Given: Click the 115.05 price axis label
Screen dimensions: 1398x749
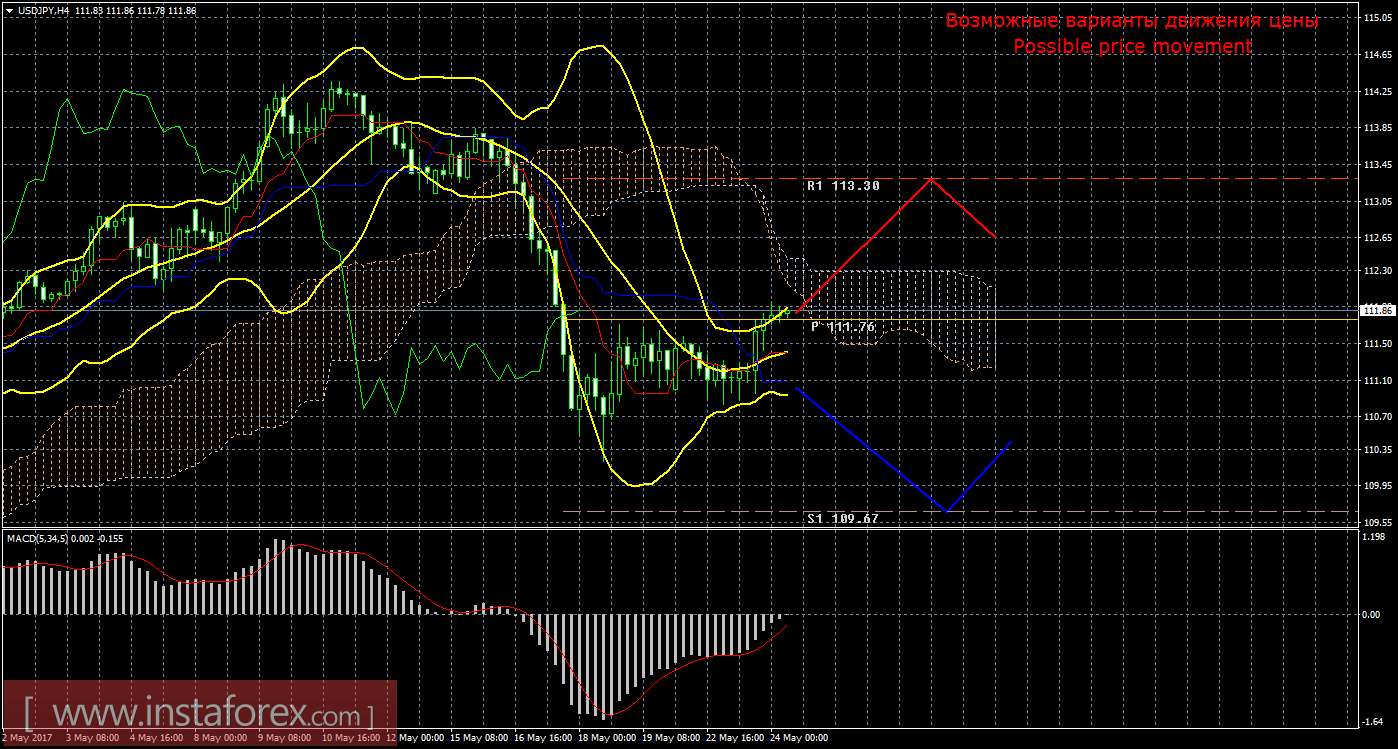Looking at the screenshot, I should (1379, 19).
